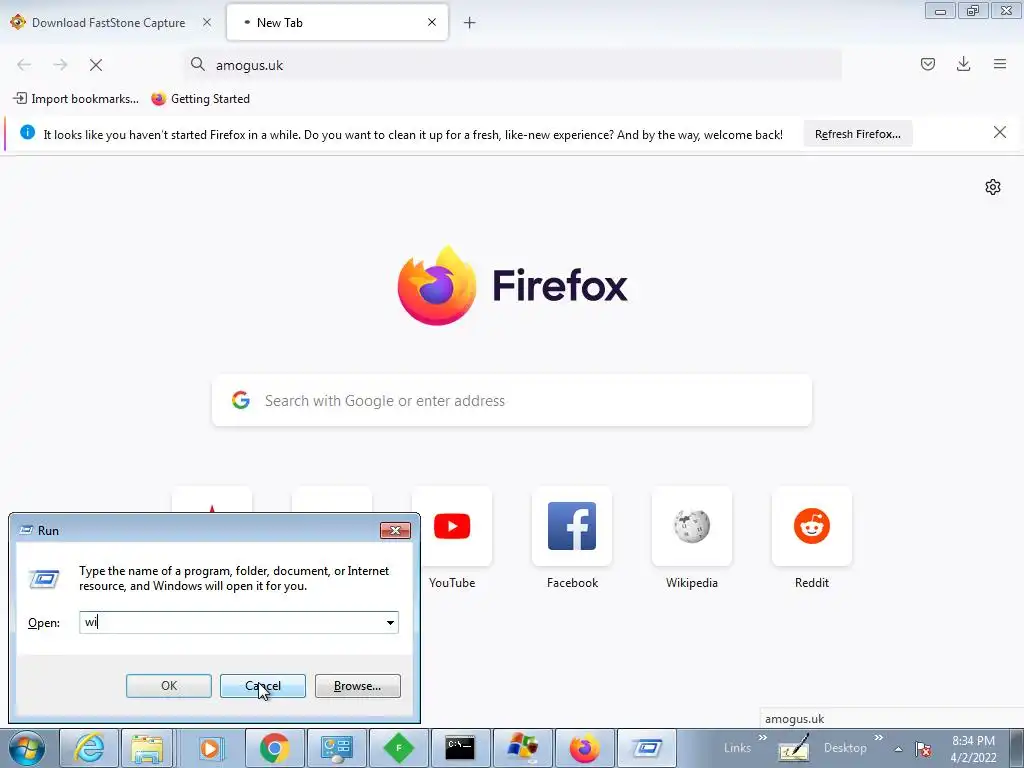
Task: Expand the Run dialog Open dropdown arrow
Action: click(x=390, y=622)
